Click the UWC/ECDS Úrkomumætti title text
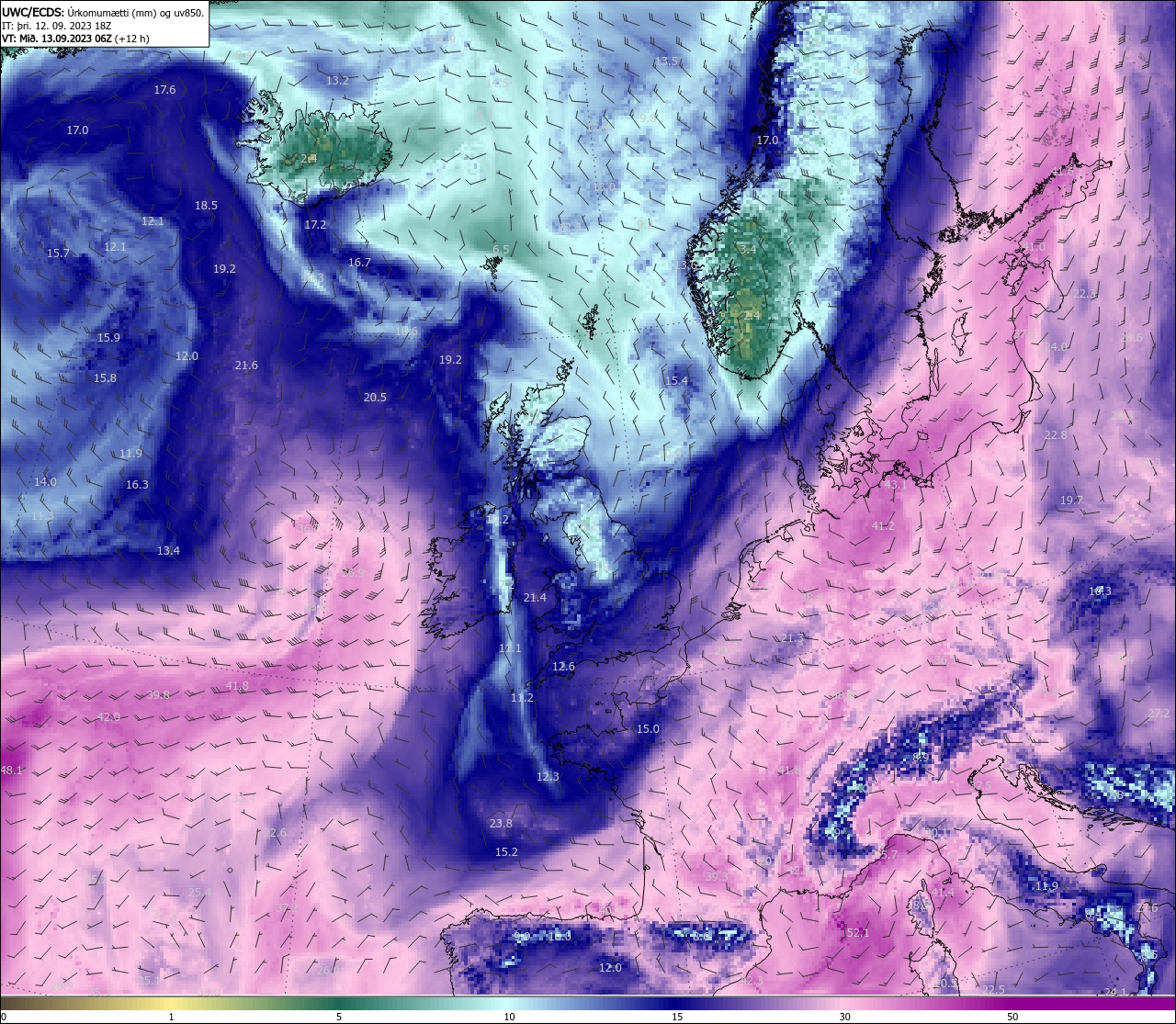 pyautogui.click(x=103, y=12)
